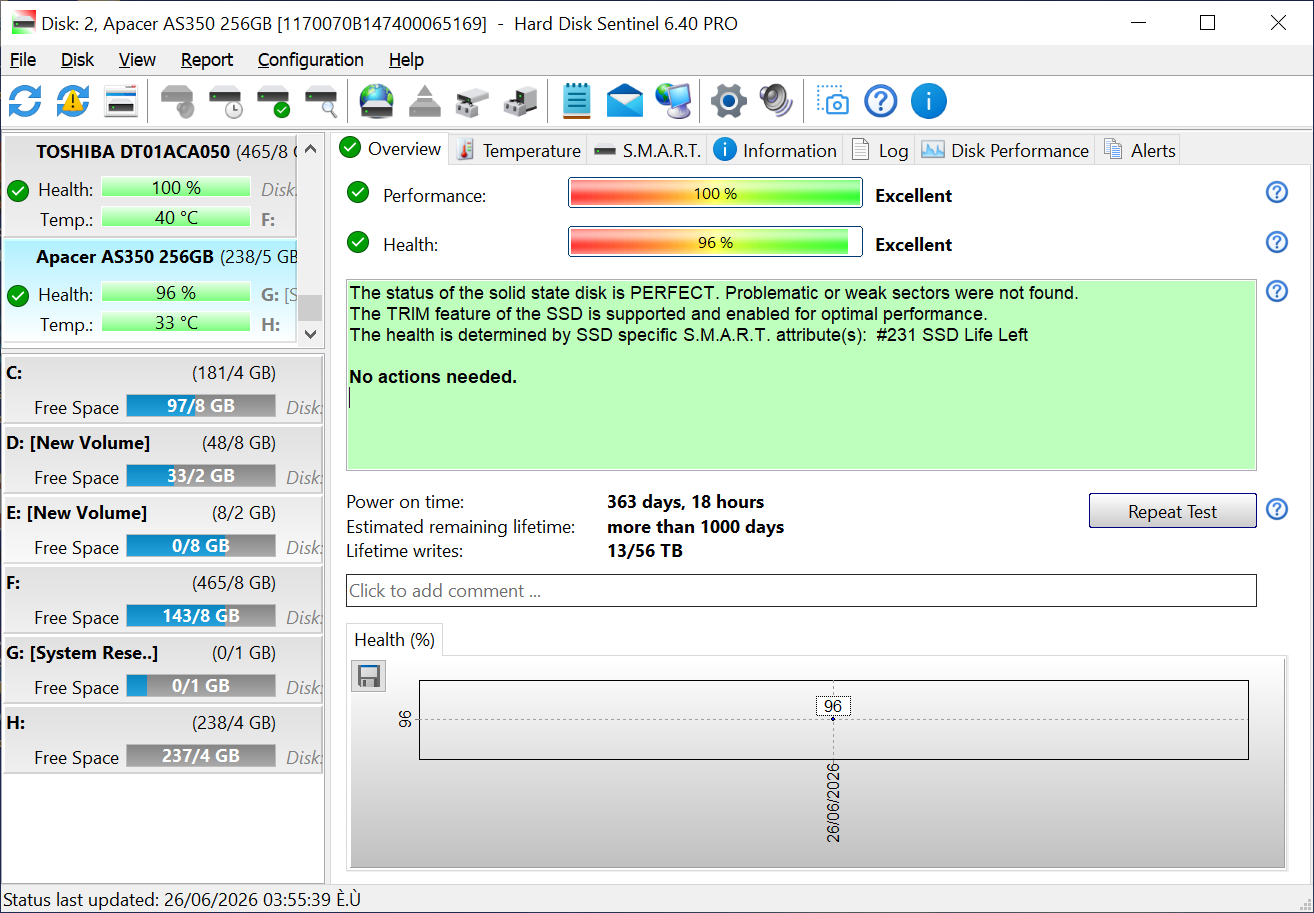Screen dimensions: 1314x913
Task: Switch to the S.M.A.R.T. tab
Action: click(648, 150)
